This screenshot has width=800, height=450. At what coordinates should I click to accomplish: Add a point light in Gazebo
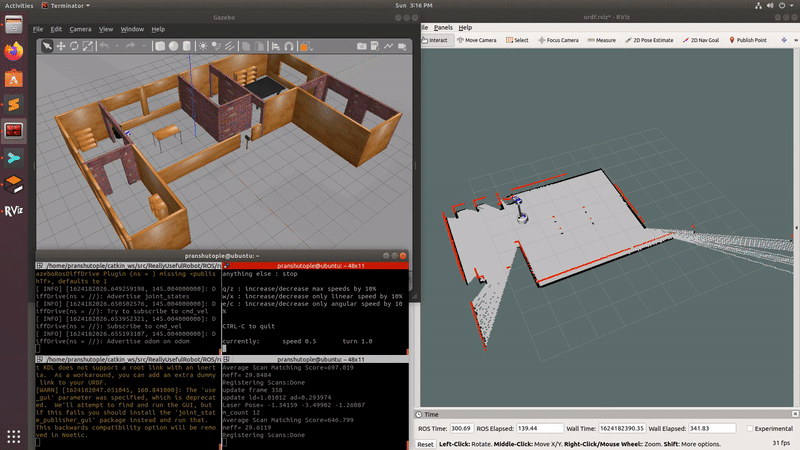pyautogui.click(x=203, y=46)
